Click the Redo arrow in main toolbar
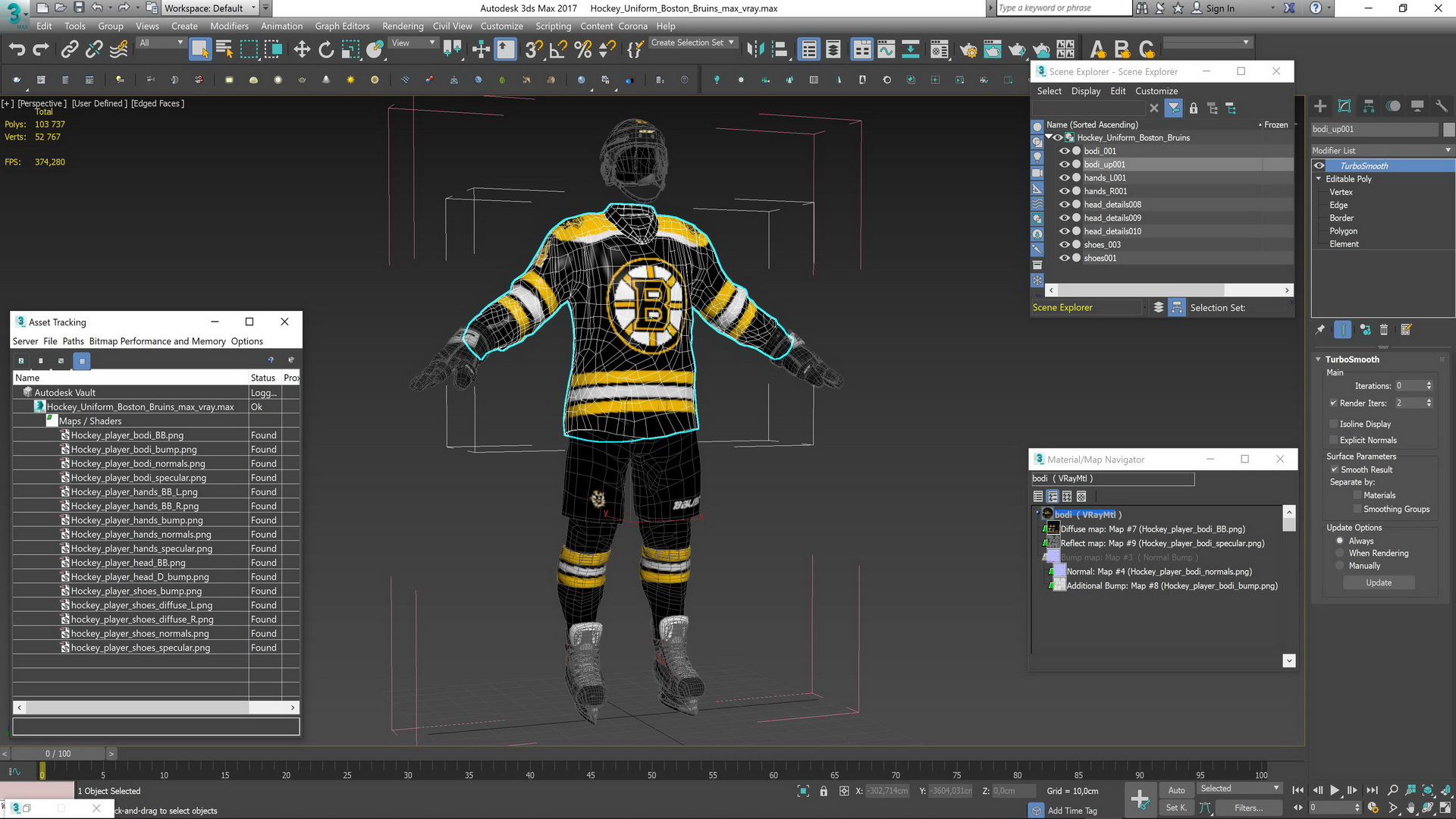This screenshot has height=819, width=1456. 41,50
